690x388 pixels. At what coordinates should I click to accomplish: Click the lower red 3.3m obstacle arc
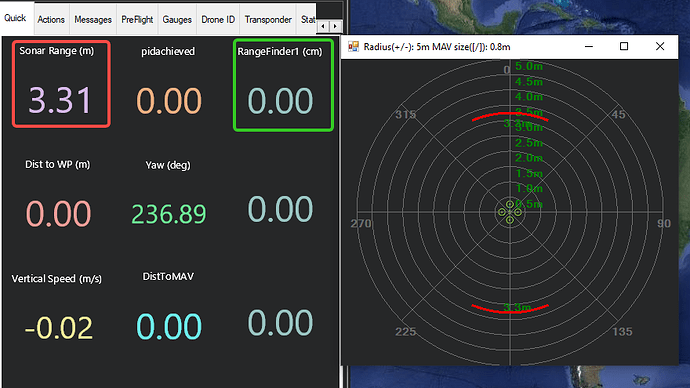pos(510,309)
